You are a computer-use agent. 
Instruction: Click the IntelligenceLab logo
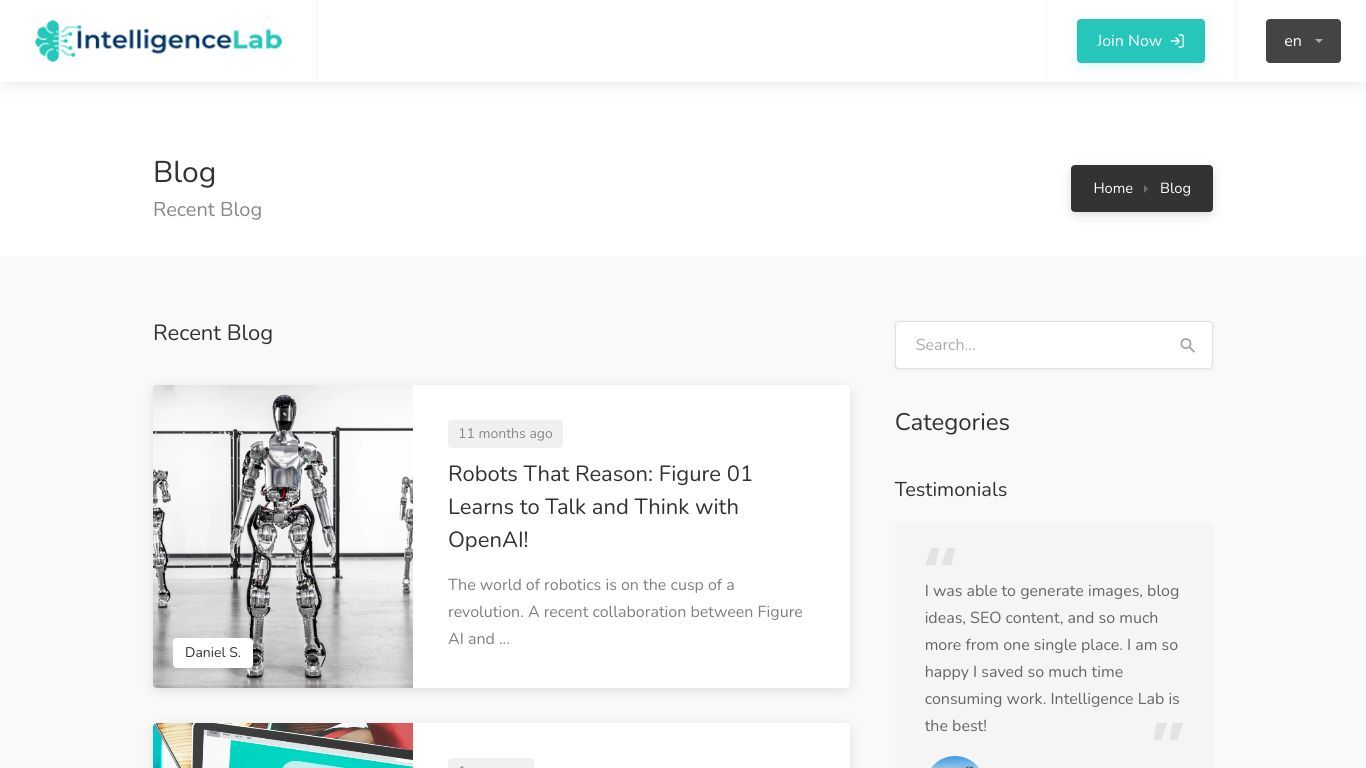click(158, 41)
